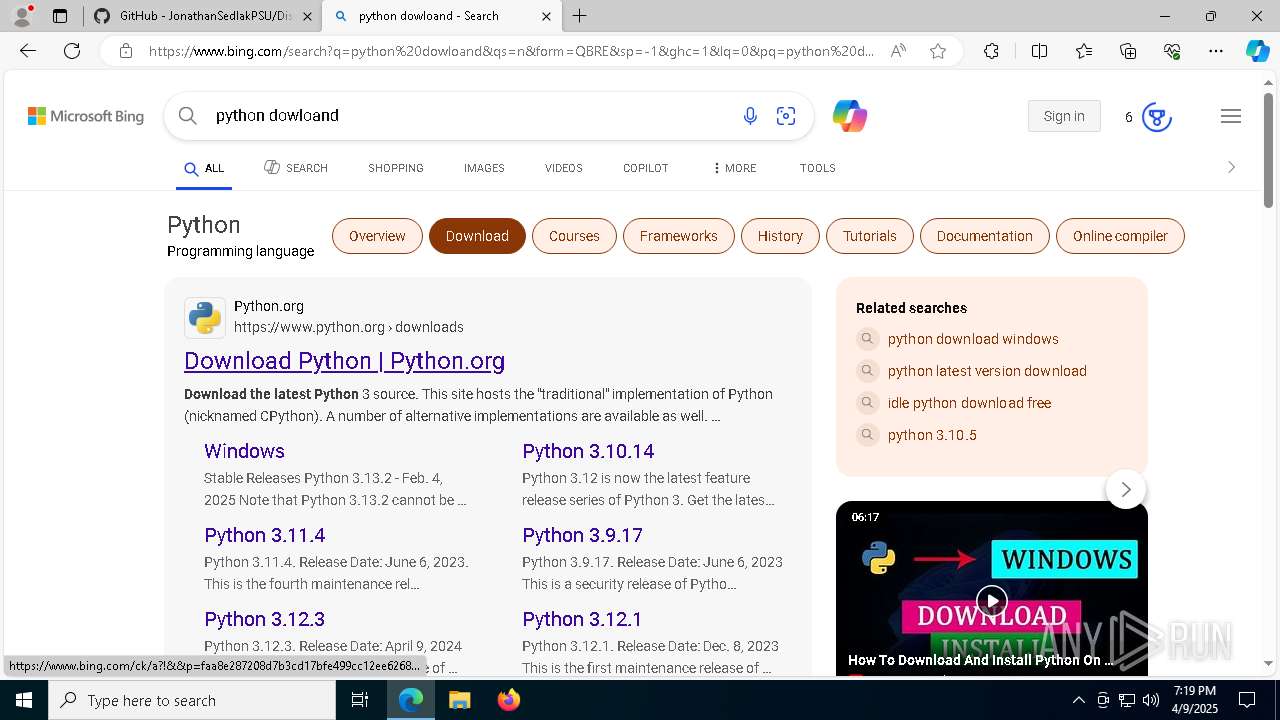Open Download Python | Python.org result
Screen dimensions: 1280x720
tap(344, 361)
